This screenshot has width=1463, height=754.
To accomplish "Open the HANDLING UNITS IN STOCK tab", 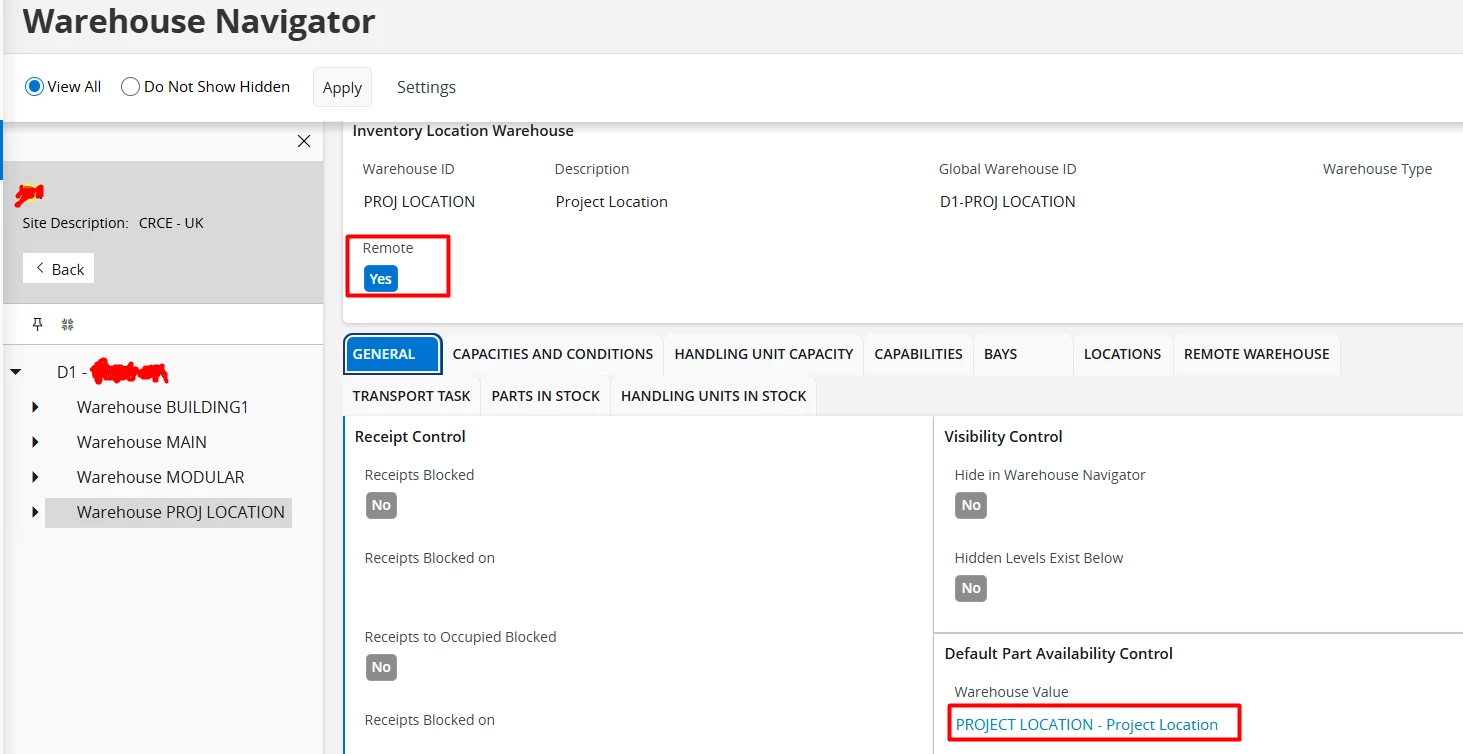I will point(714,396).
